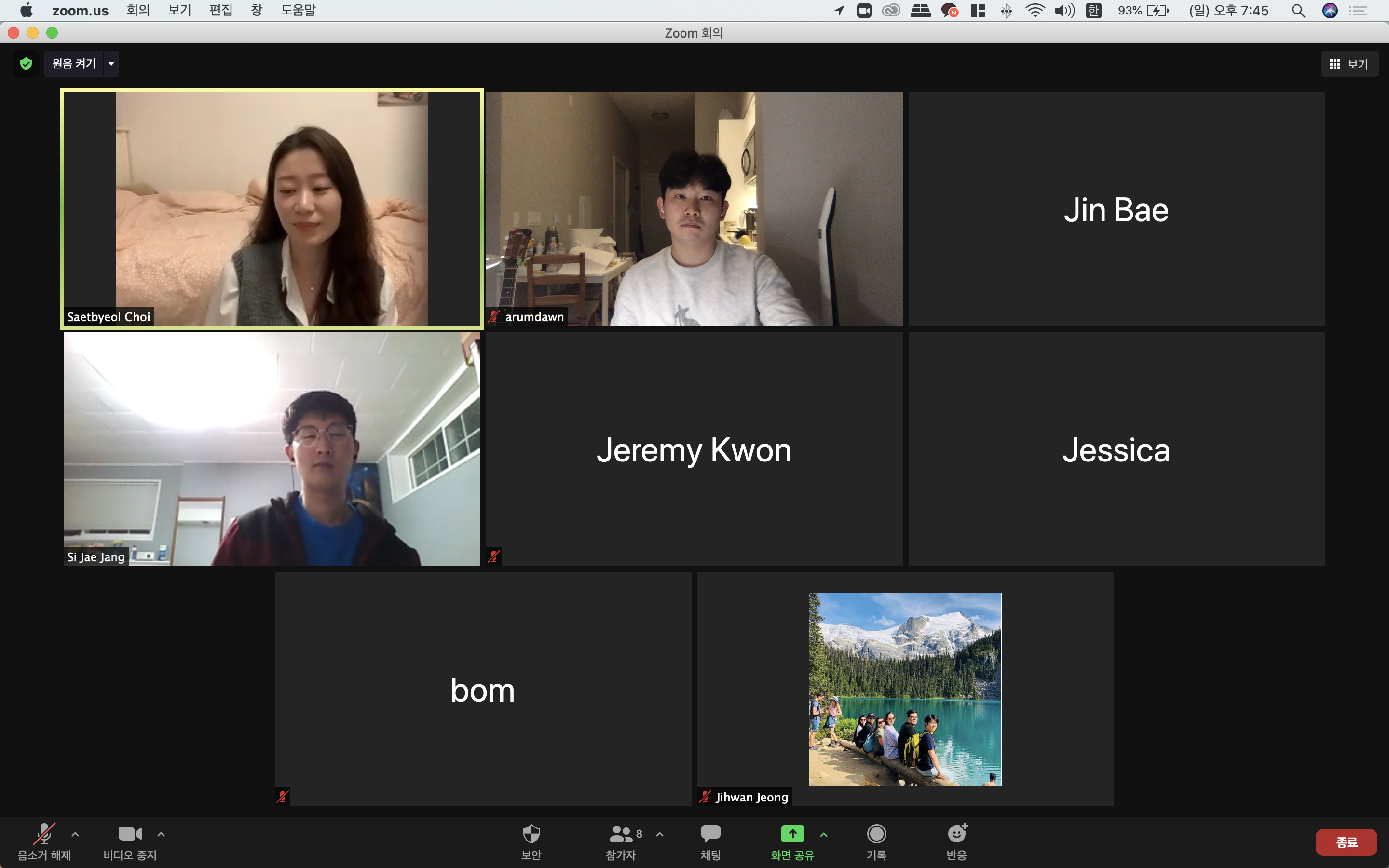Click muted mic icon beside Jihwan Jeong

click(x=706, y=797)
